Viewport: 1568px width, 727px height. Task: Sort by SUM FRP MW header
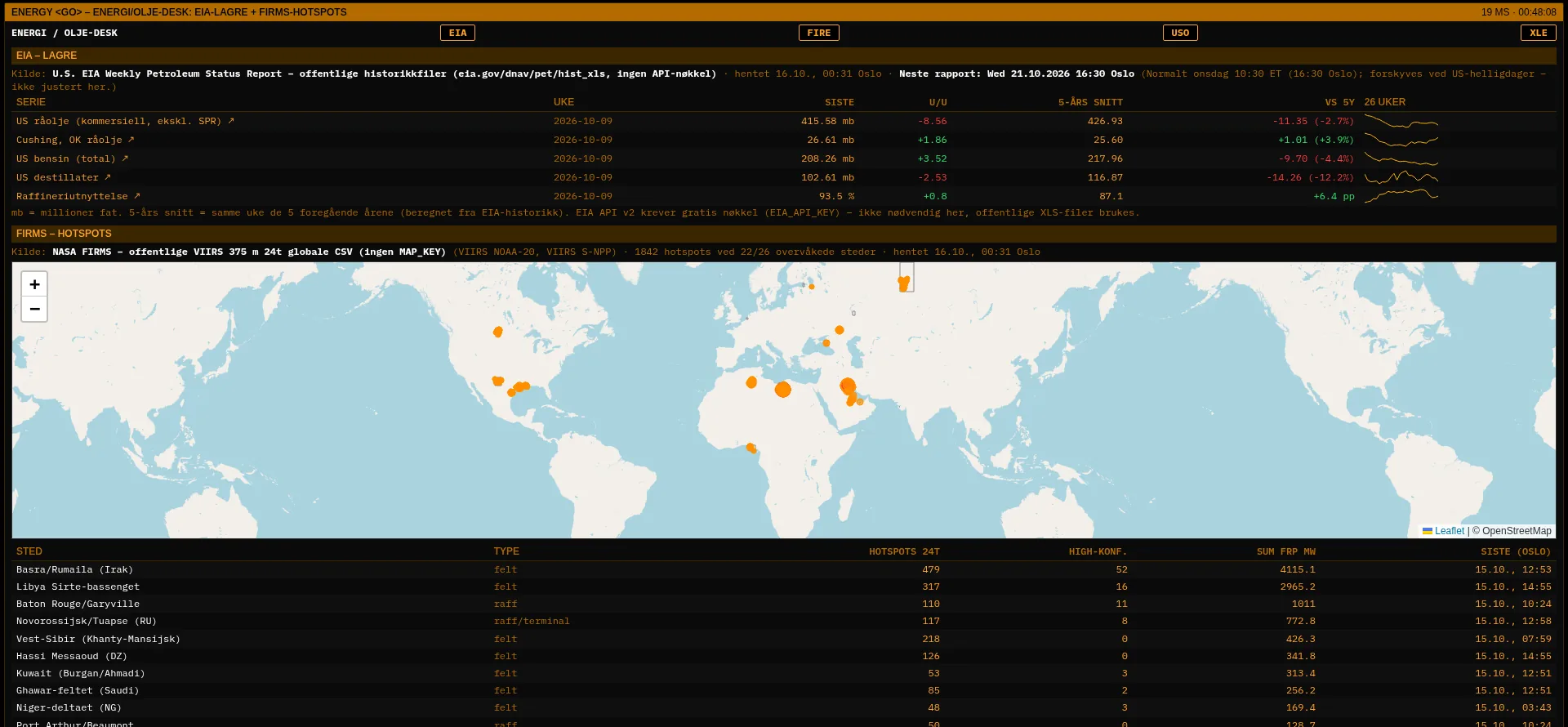click(1285, 551)
